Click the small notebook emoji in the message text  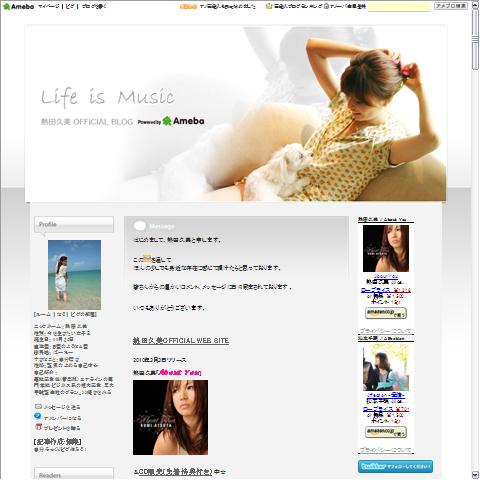147,258
